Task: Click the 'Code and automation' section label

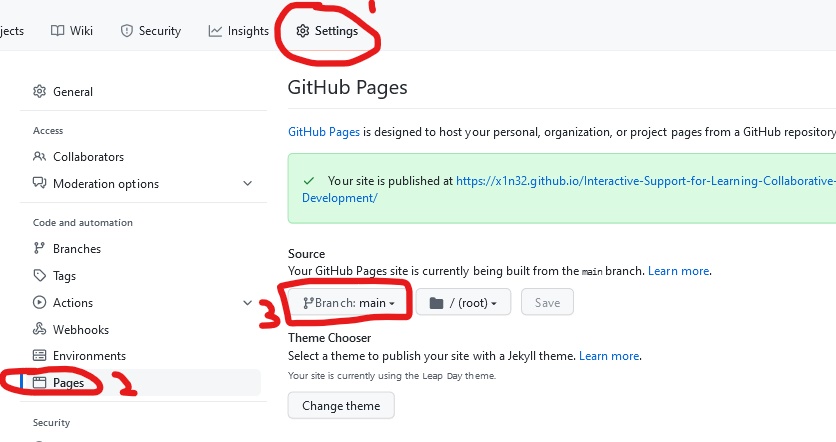Action: 83,222
